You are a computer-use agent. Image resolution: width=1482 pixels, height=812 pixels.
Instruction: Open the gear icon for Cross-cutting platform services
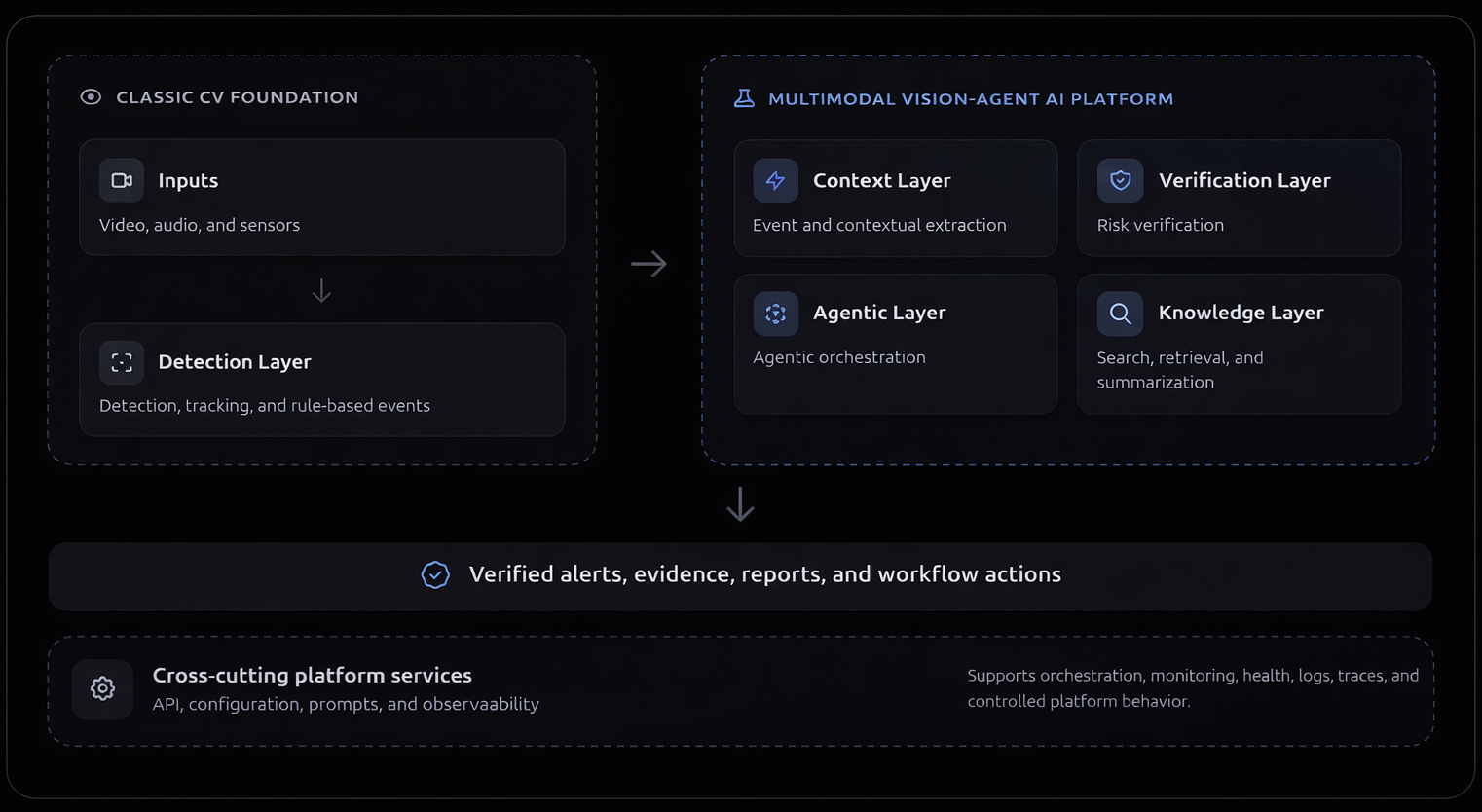(101, 688)
